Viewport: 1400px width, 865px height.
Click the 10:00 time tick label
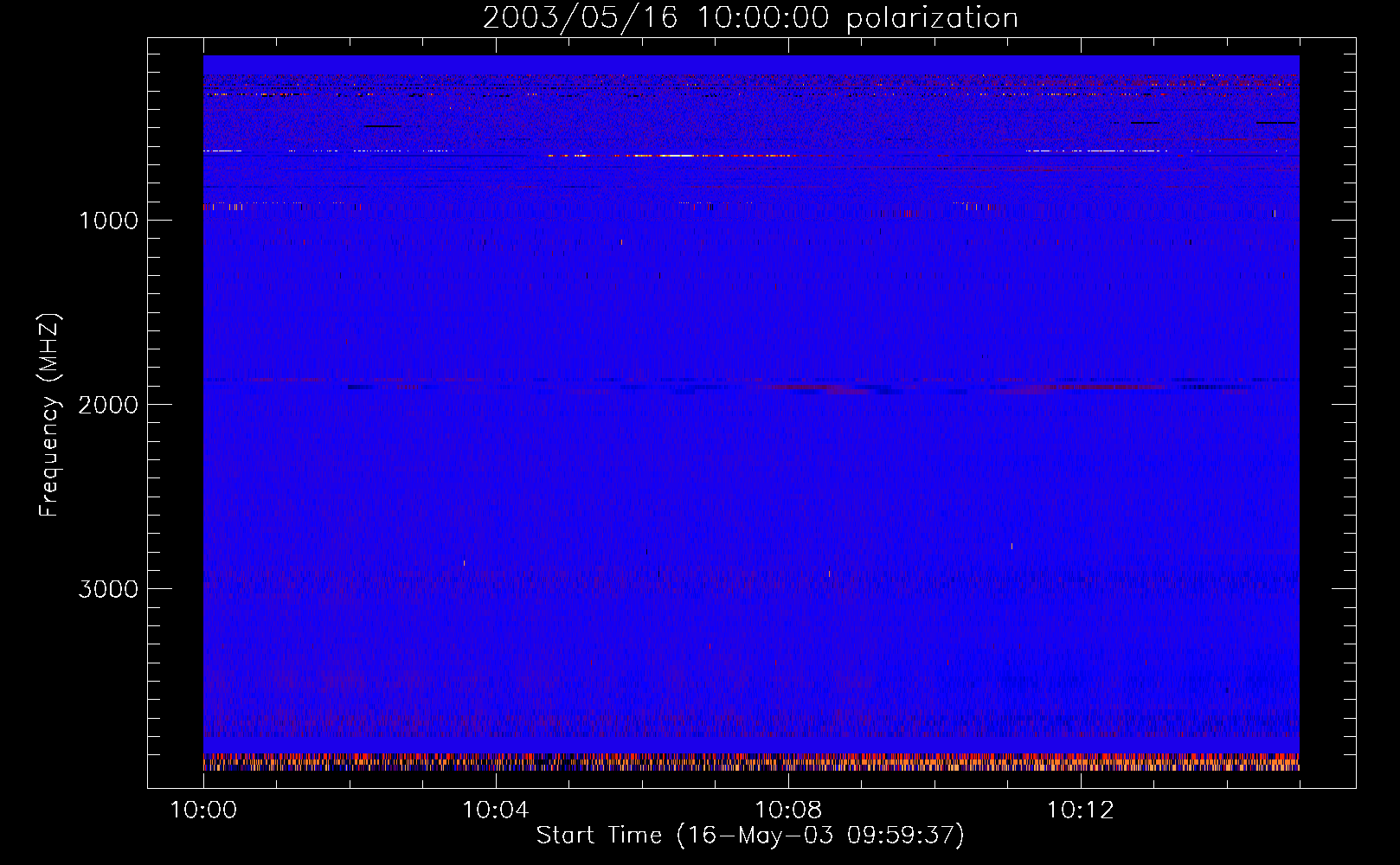[x=203, y=811]
